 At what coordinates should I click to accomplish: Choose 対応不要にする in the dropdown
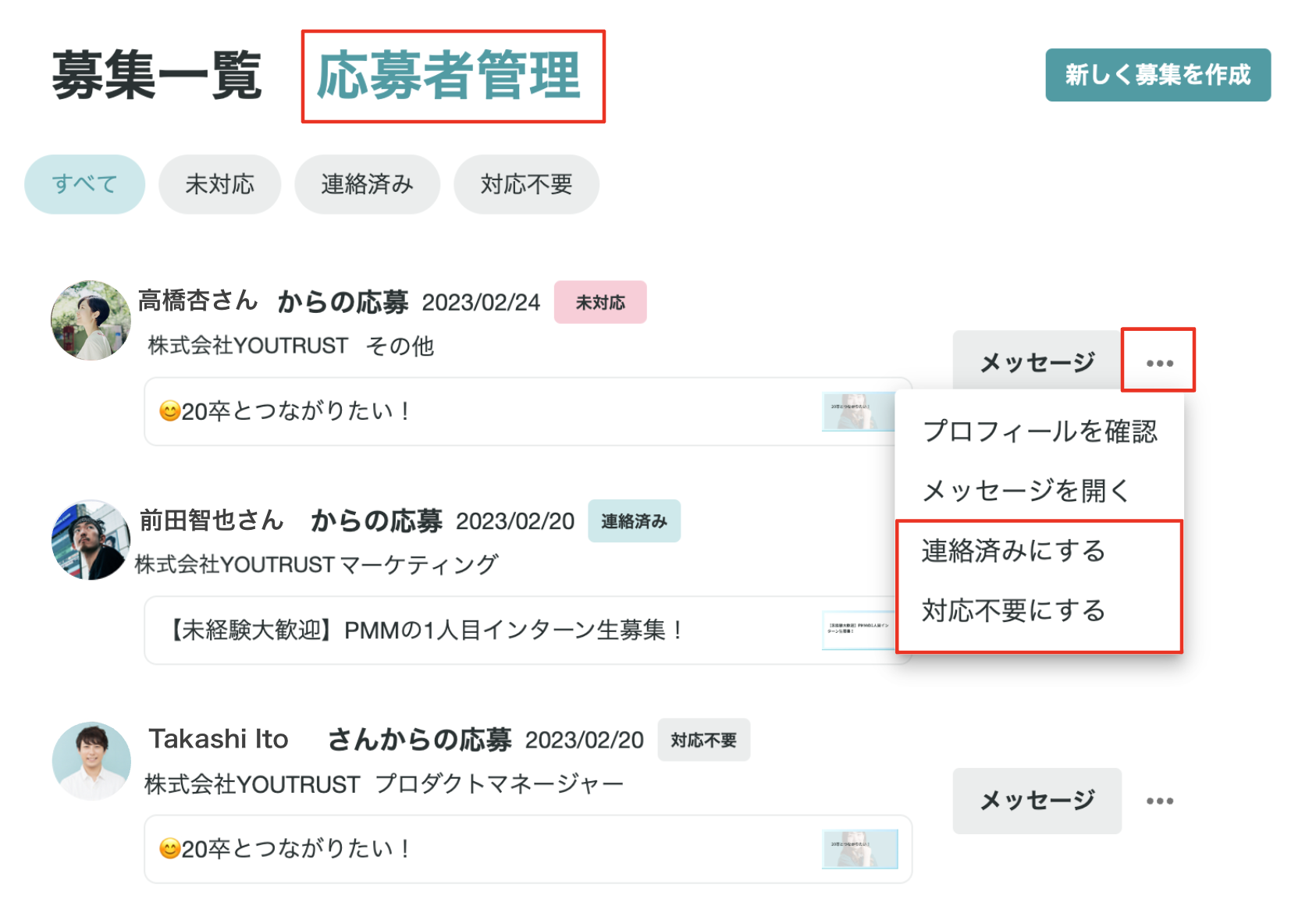(1013, 610)
